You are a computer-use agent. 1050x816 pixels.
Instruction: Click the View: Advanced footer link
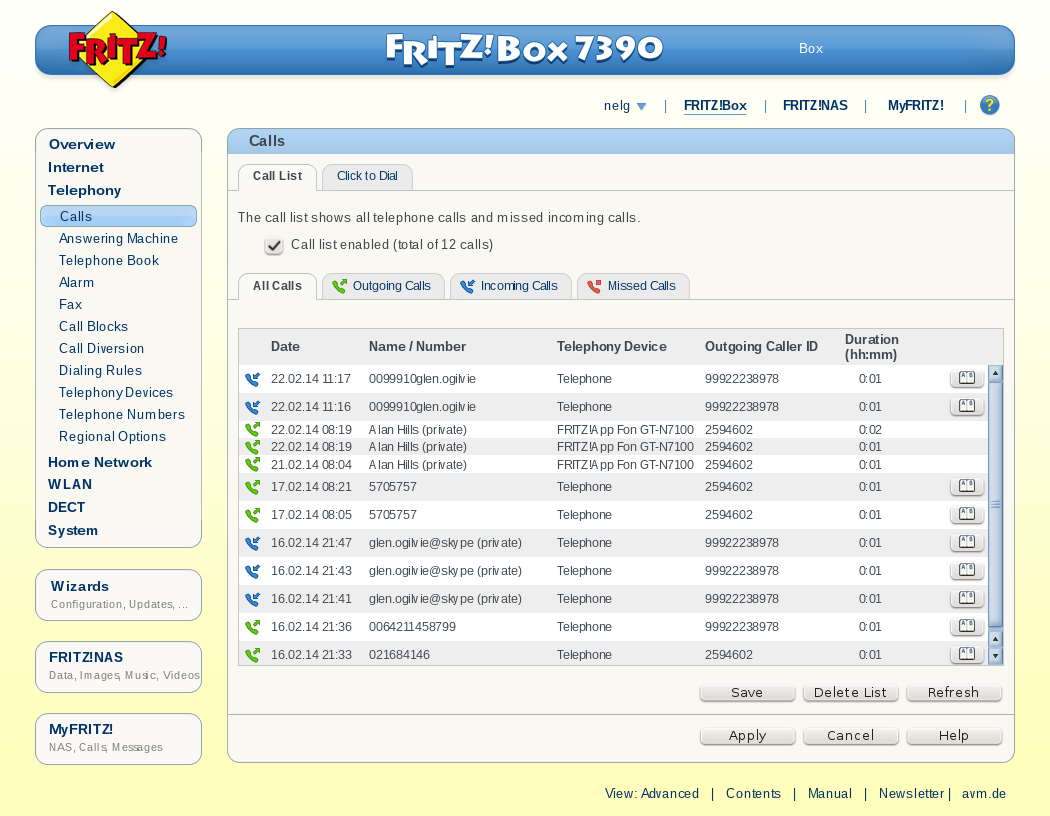click(652, 794)
